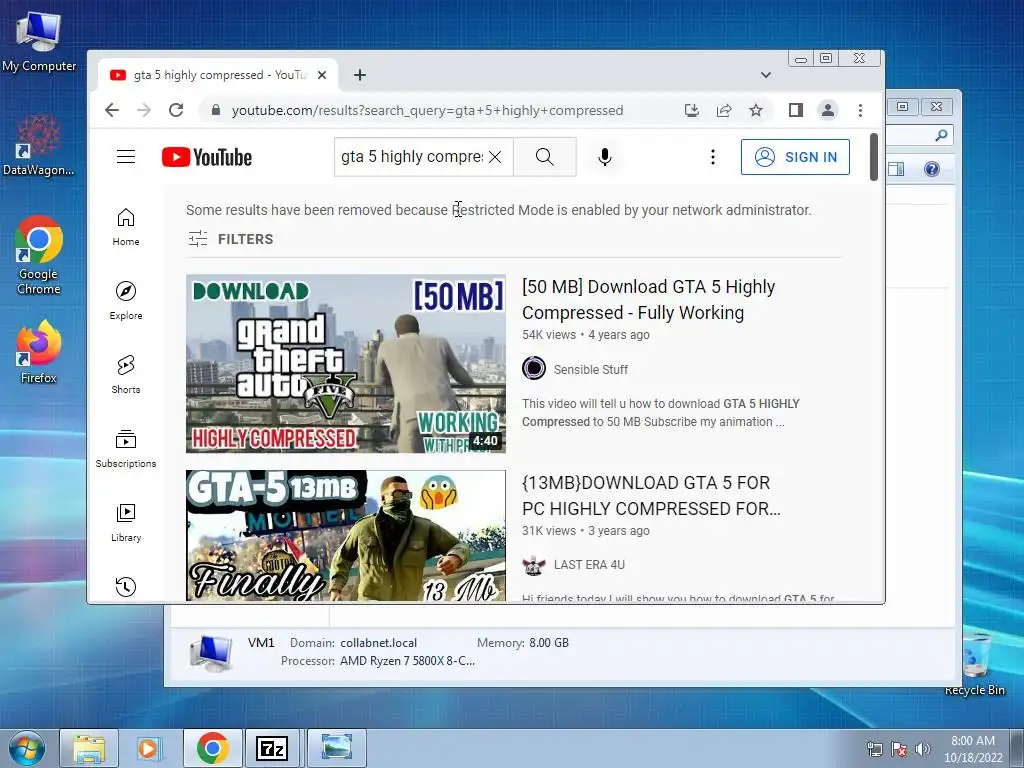Open the GTA-5 13MB video thumbnail
The image size is (1024, 768).
click(x=345, y=535)
